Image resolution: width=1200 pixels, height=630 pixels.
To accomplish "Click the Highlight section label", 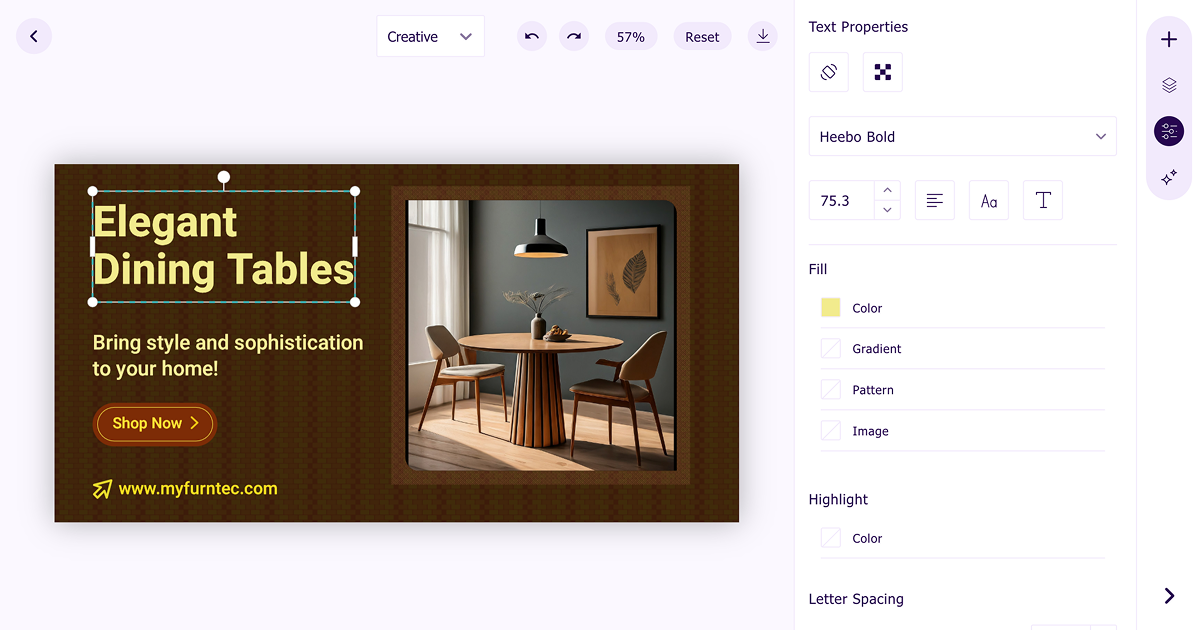I will coord(838,499).
